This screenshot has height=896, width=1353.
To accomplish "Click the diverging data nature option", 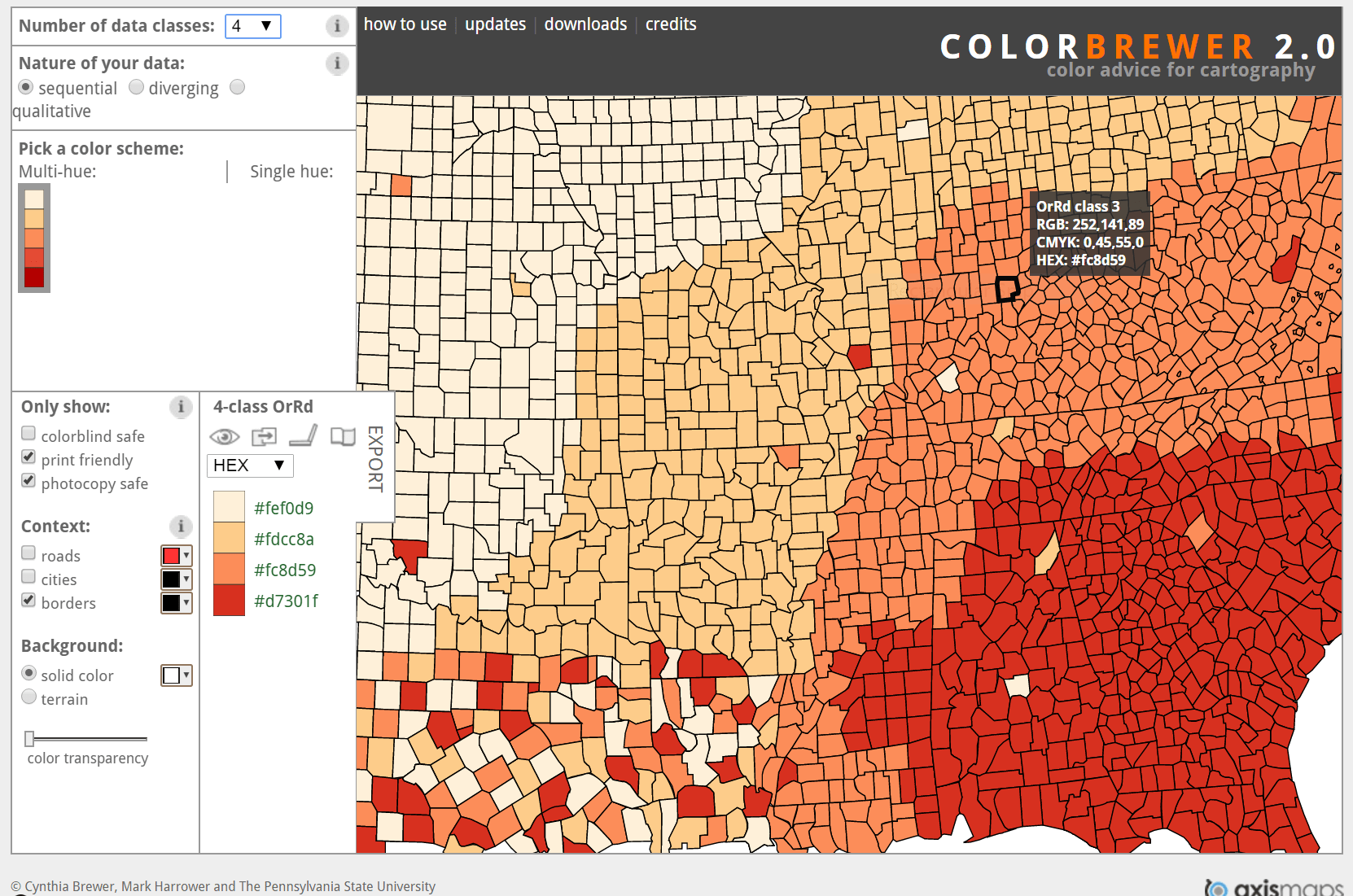I will pos(136,87).
